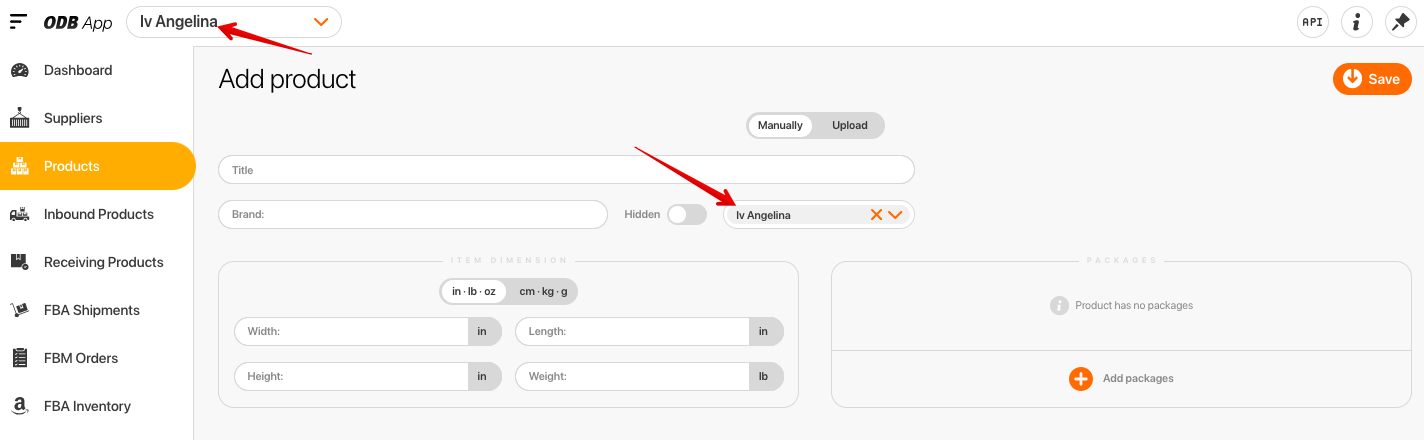
Task: Open the account dropdown in header
Action: pyautogui.click(x=321, y=22)
